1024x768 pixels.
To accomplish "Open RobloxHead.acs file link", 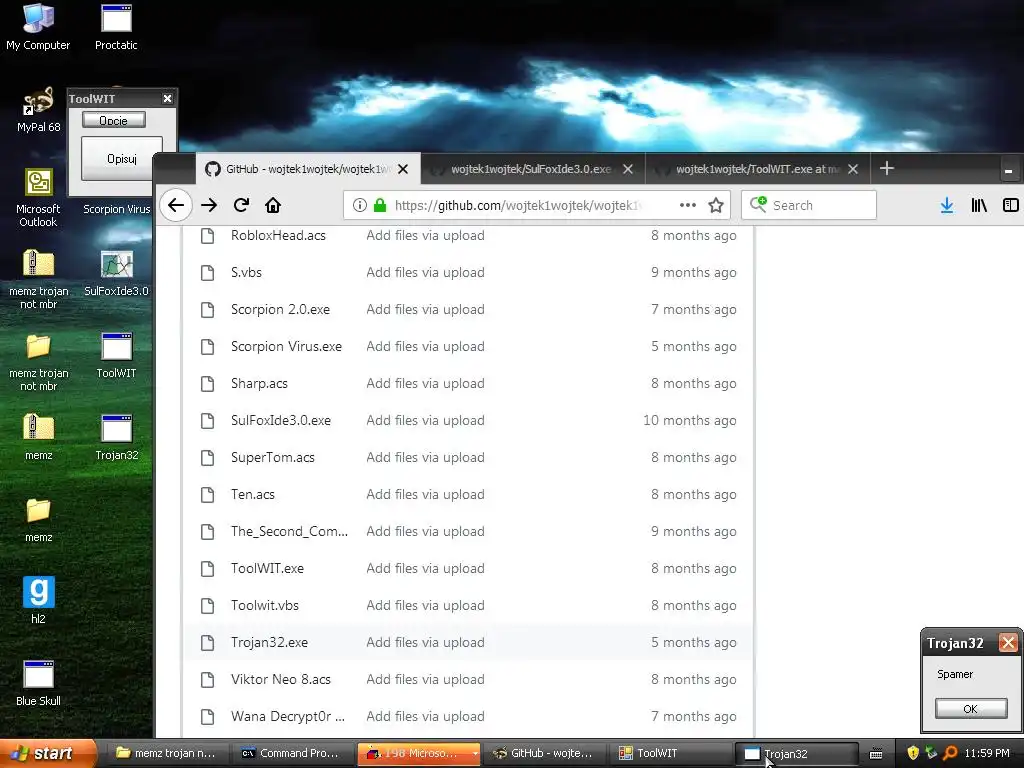I will point(278,235).
